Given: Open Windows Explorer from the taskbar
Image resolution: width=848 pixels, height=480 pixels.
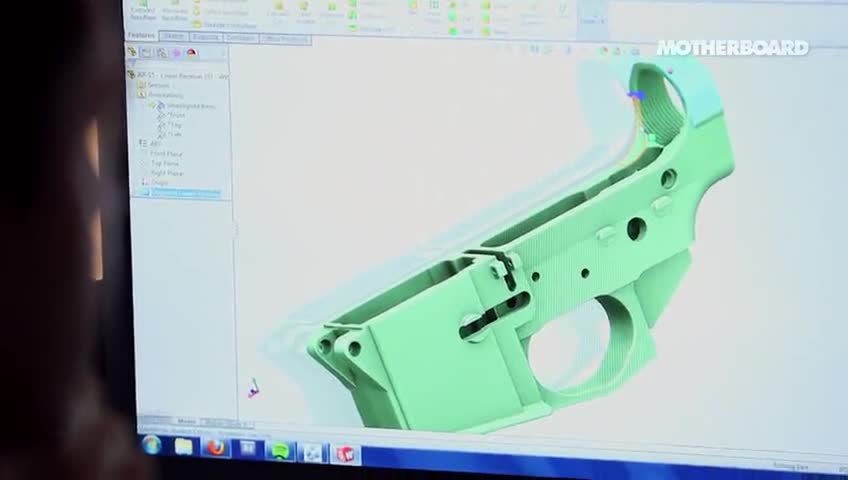Looking at the screenshot, I should coord(183,446).
